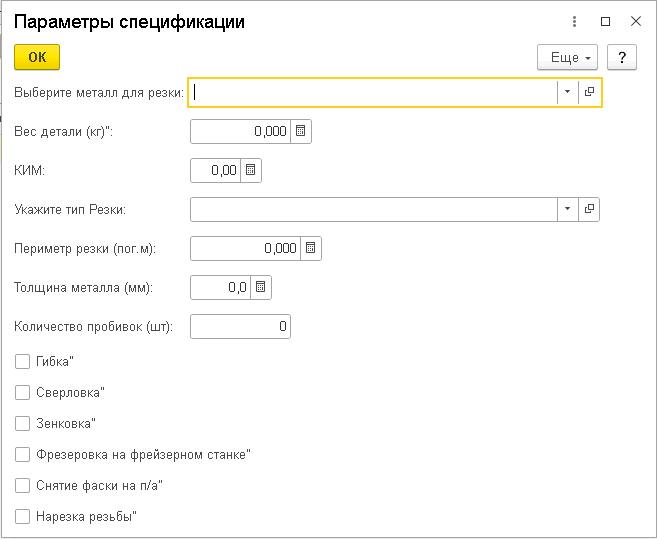Open calculator for КИМ field
This screenshot has height=539, width=657.
tap(251, 170)
